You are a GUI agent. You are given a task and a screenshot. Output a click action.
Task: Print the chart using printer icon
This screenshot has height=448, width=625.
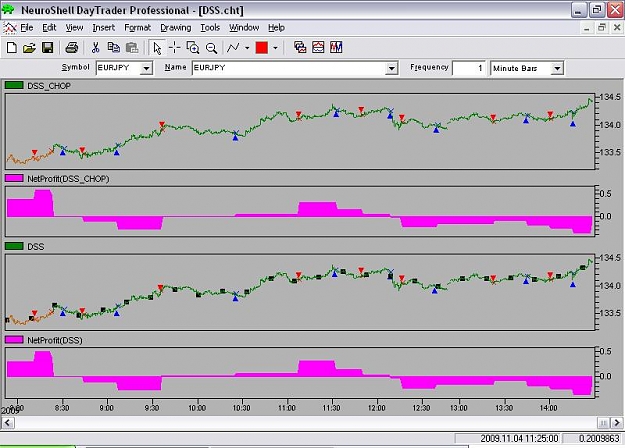pyautogui.click(x=72, y=48)
